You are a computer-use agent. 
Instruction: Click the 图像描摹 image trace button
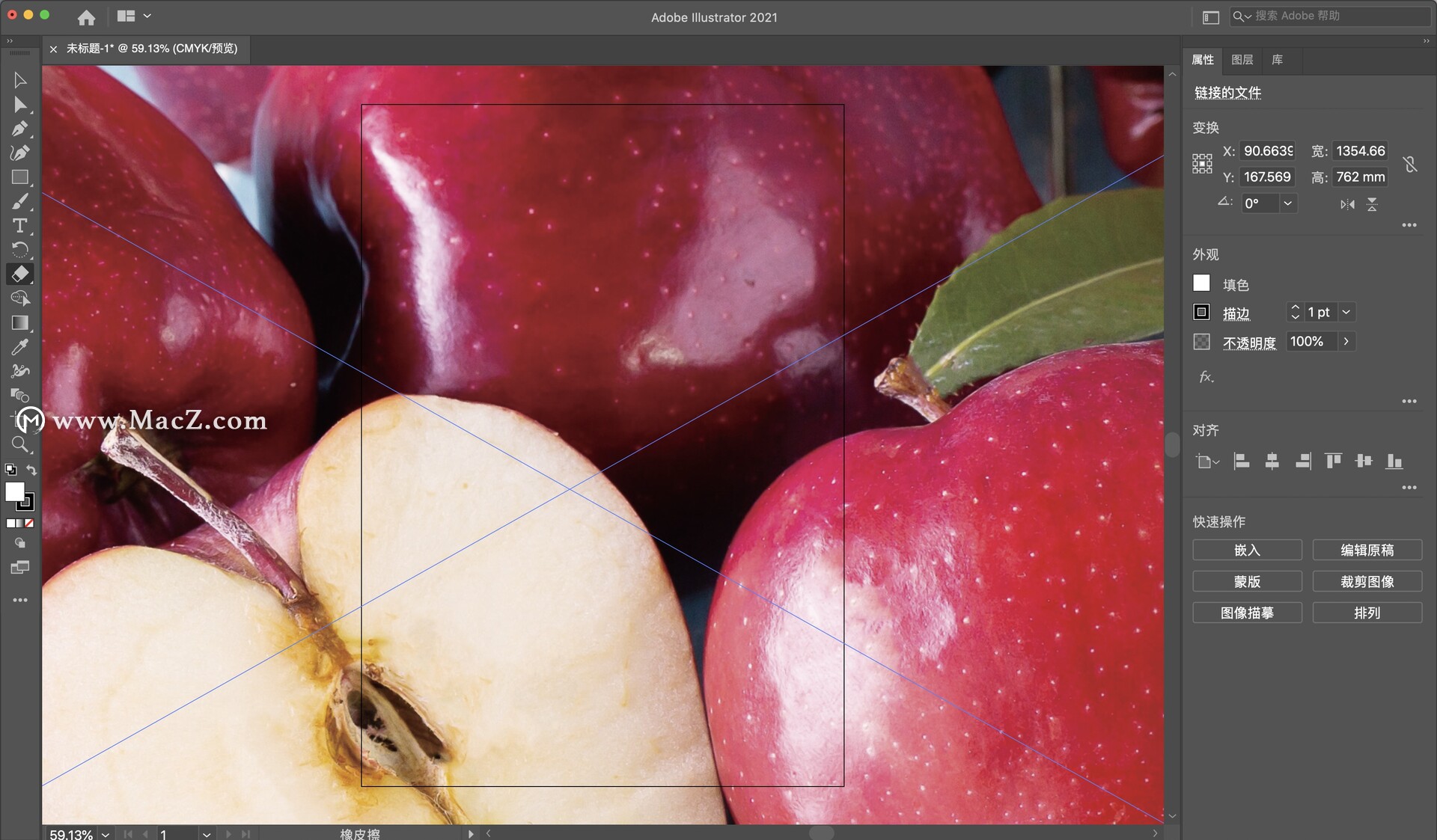pos(1247,613)
